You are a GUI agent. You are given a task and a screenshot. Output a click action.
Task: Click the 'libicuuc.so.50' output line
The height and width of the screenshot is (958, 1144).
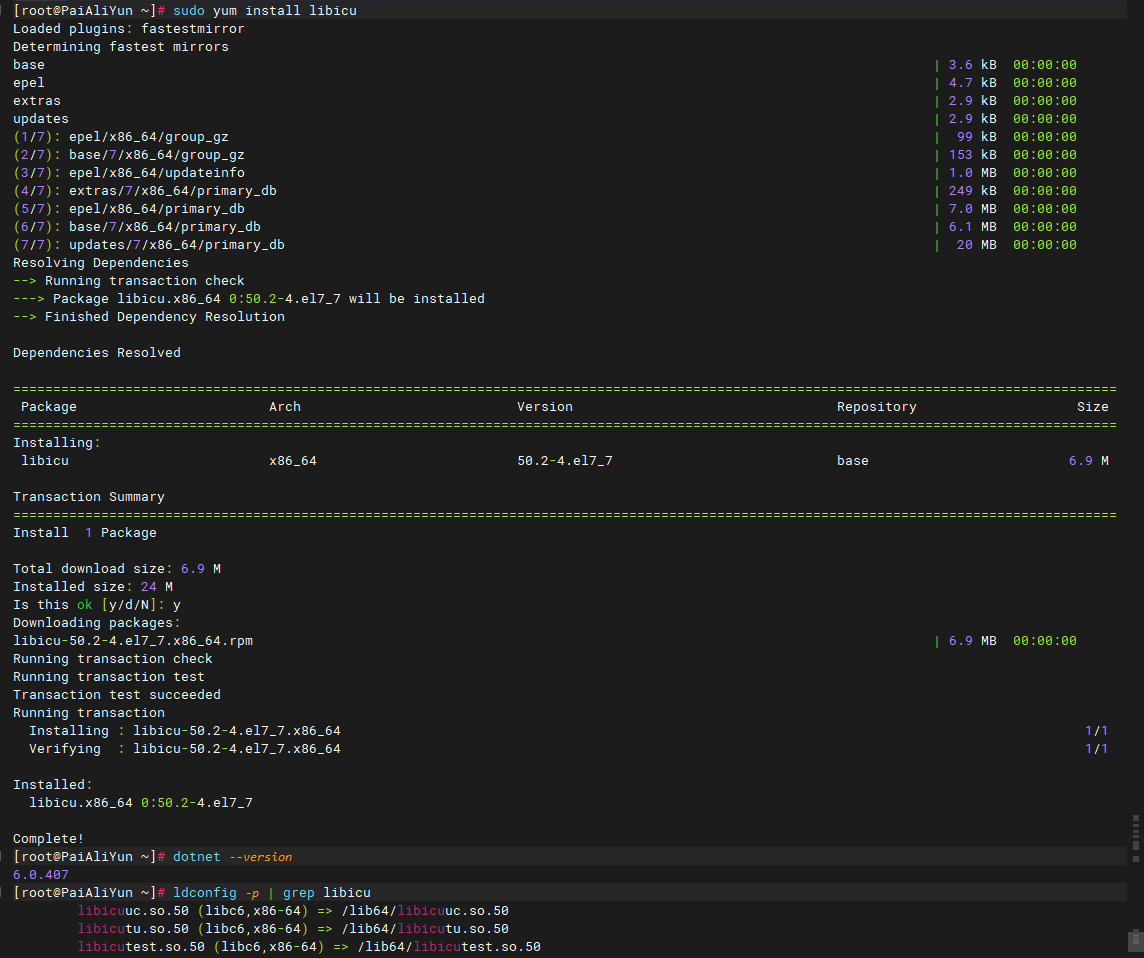coord(293,911)
